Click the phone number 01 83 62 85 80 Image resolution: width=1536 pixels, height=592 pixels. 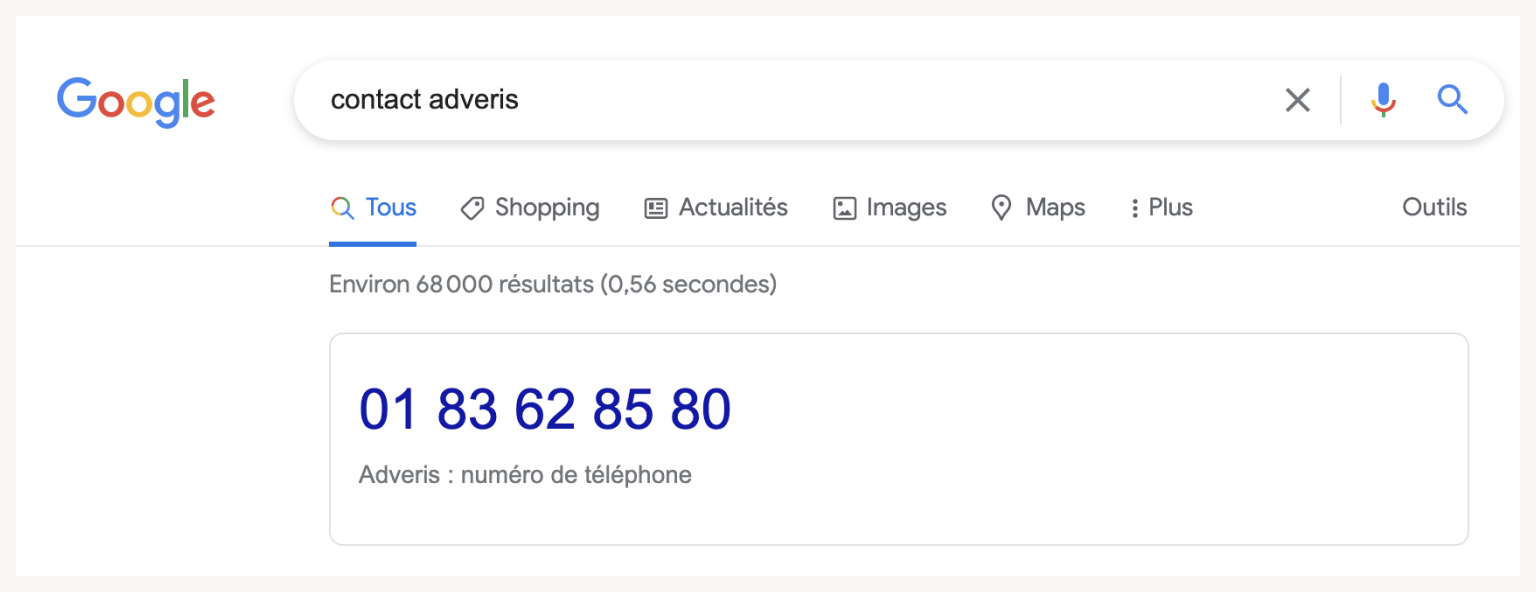click(x=545, y=409)
